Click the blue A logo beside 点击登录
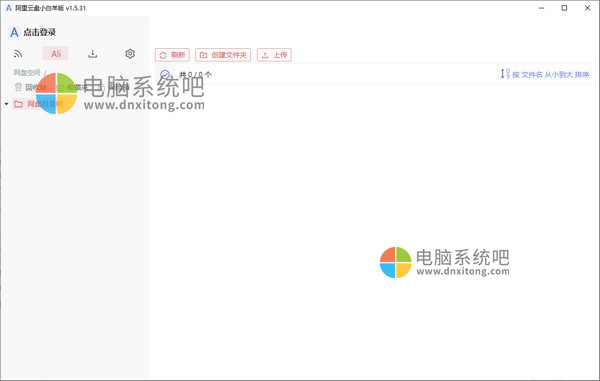The image size is (600, 381). click(14, 33)
